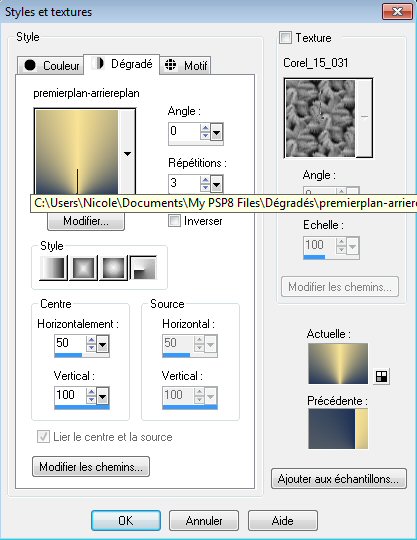Open the Centre Vertical dropdown arrow
Screen dimensions: 417x540
tap(102, 396)
